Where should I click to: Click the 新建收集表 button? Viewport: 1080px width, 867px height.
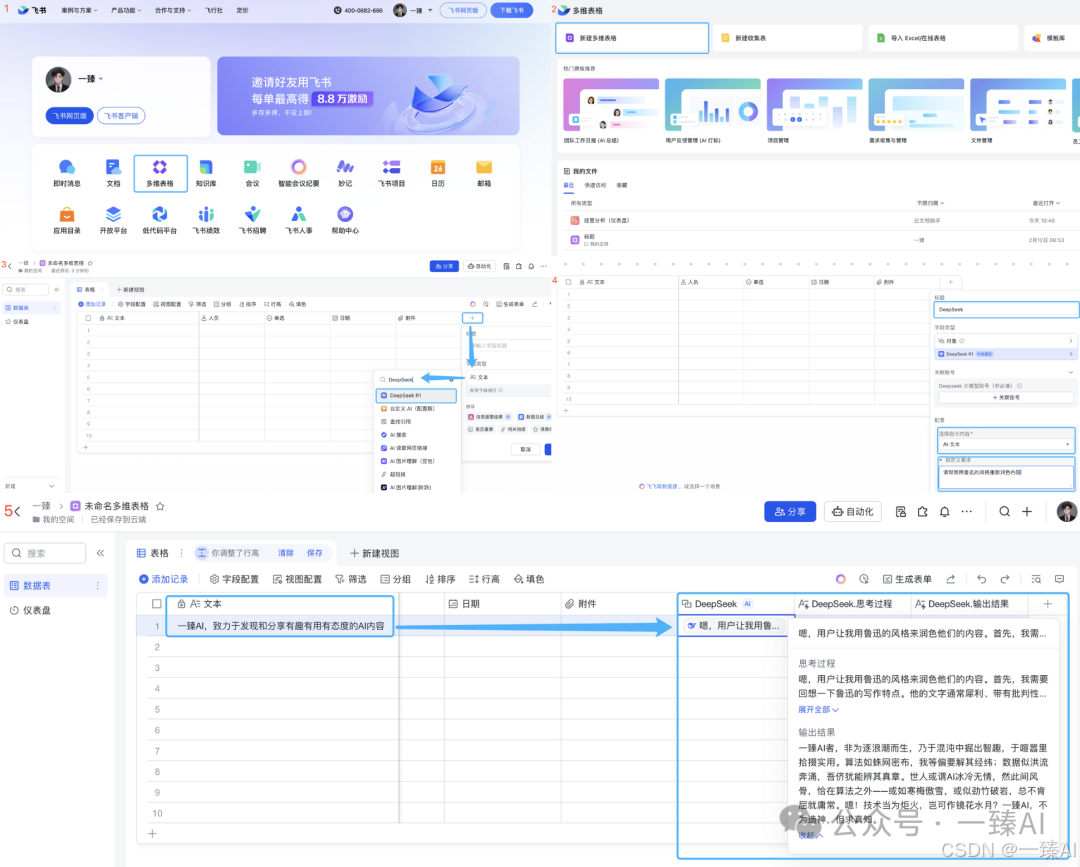coord(787,38)
